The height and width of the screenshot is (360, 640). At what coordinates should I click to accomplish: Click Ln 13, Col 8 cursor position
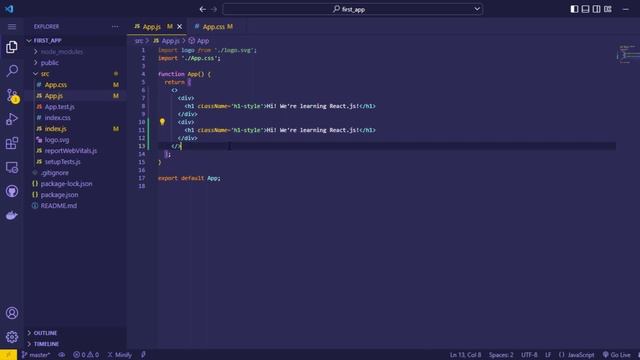tap(465, 355)
